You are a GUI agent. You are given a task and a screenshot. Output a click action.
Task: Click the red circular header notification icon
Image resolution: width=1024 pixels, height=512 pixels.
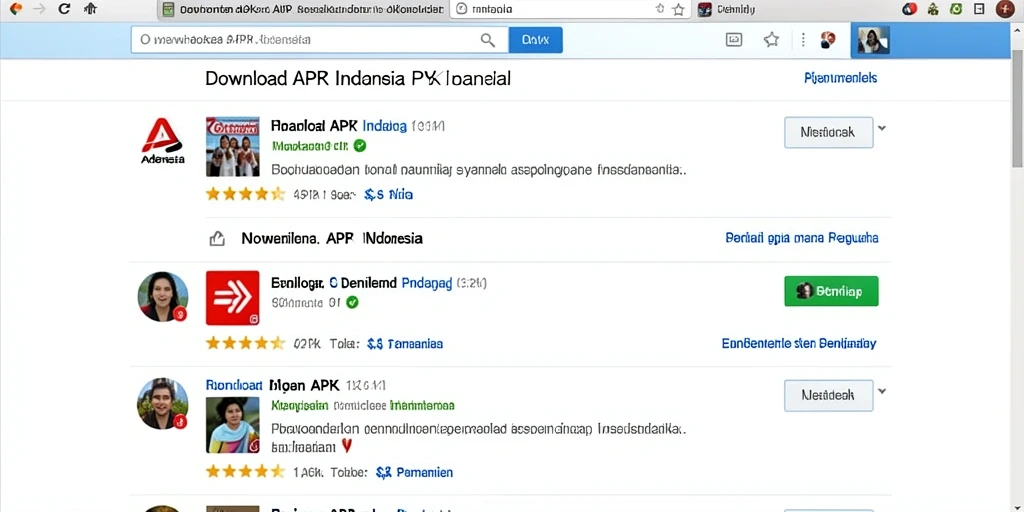(x=828, y=40)
